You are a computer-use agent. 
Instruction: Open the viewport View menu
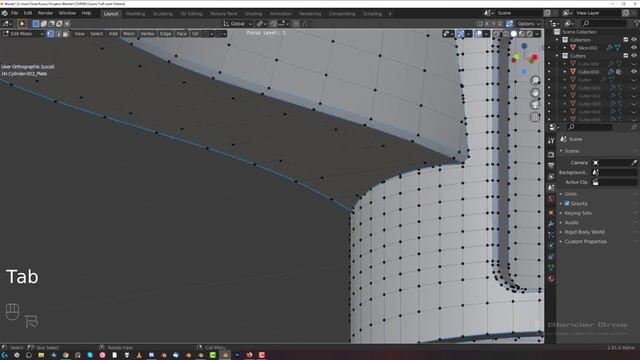79,34
